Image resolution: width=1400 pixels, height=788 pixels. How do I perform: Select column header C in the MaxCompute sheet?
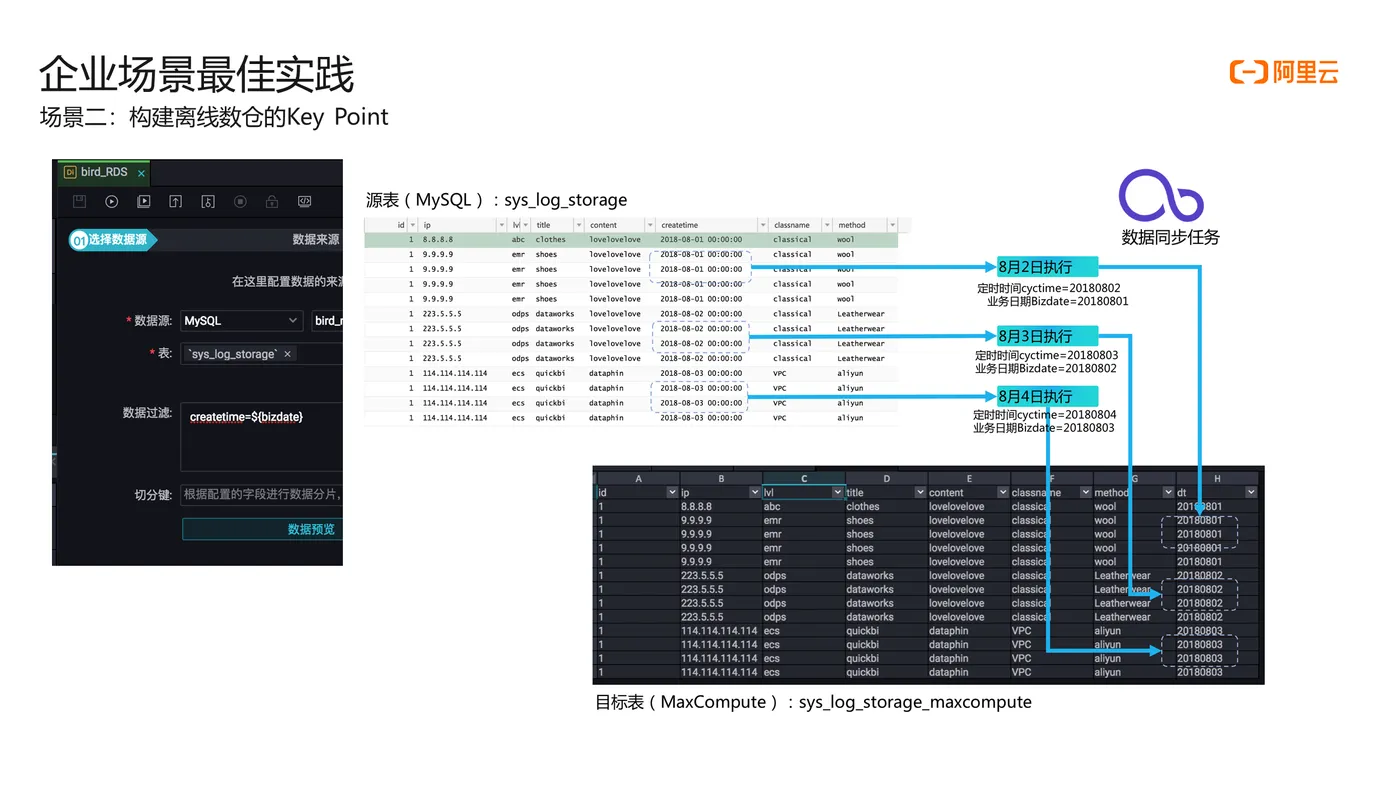click(x=804, y=478)
